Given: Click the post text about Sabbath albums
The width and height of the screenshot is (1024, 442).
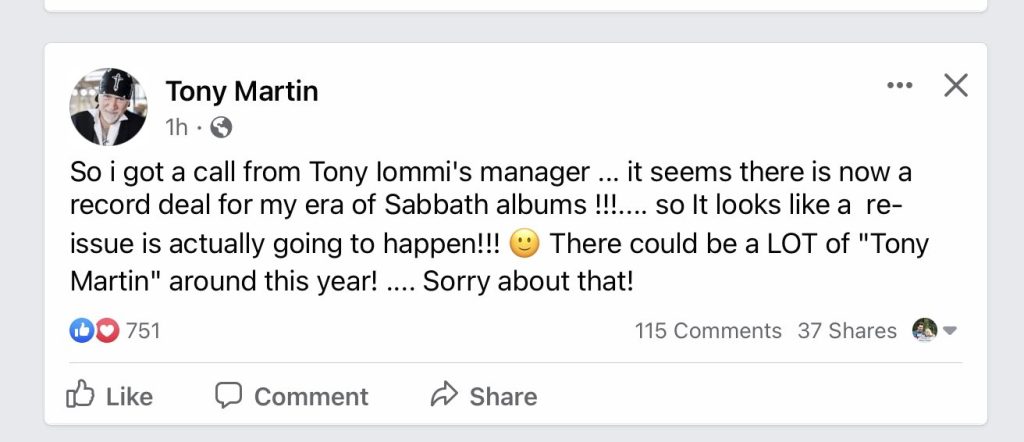Looking at the screenshot, I should [x=490, y=226].
